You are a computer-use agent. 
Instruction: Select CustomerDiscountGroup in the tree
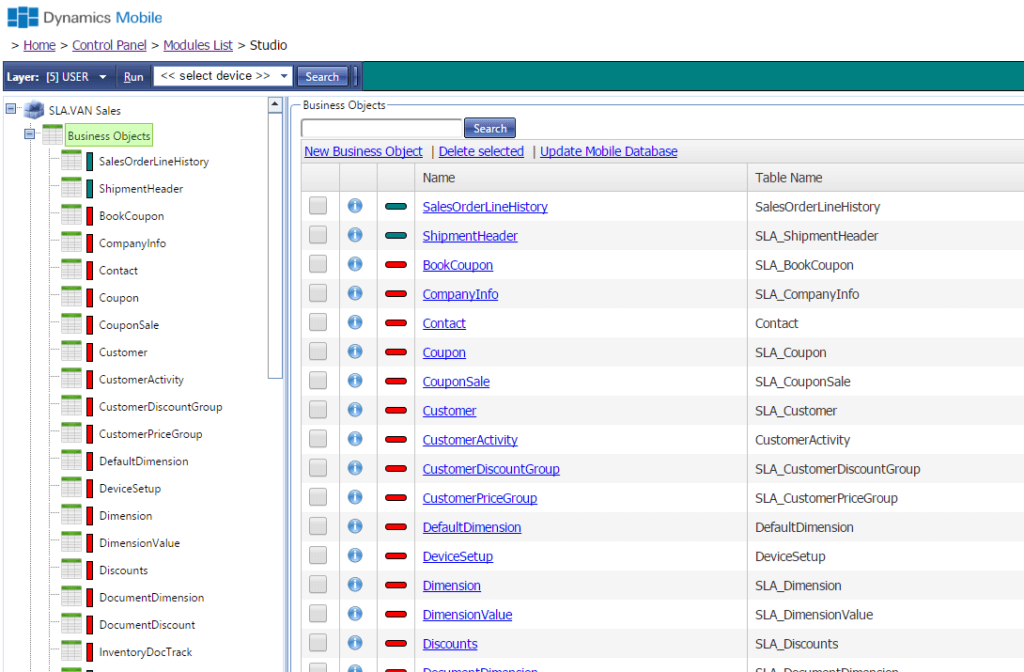coord(161,406)
